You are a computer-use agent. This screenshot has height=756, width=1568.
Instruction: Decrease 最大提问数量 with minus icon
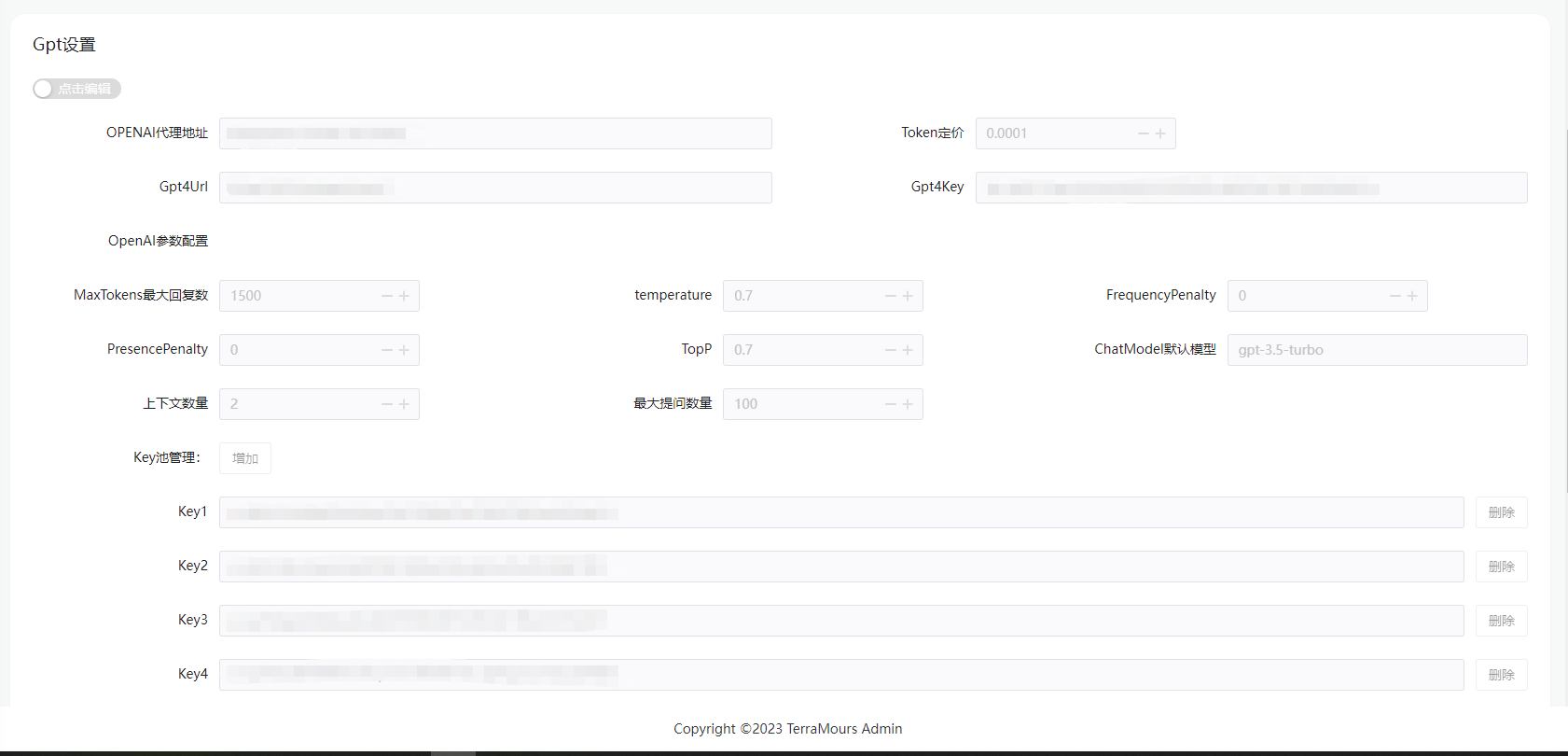(891, 404)
